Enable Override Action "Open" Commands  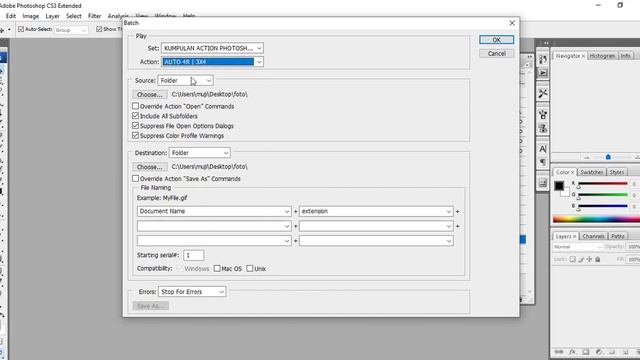point(135,106)
